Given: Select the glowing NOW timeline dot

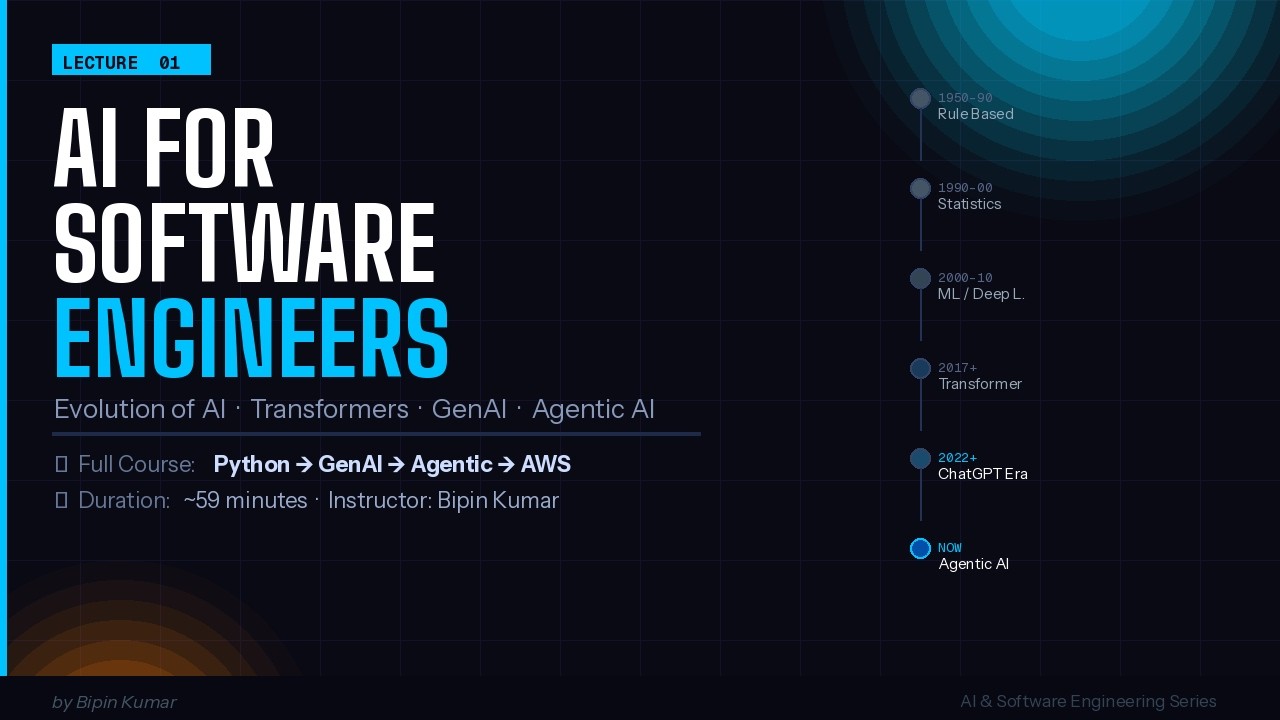Looking at the screenshot, I should pos(920,548).
